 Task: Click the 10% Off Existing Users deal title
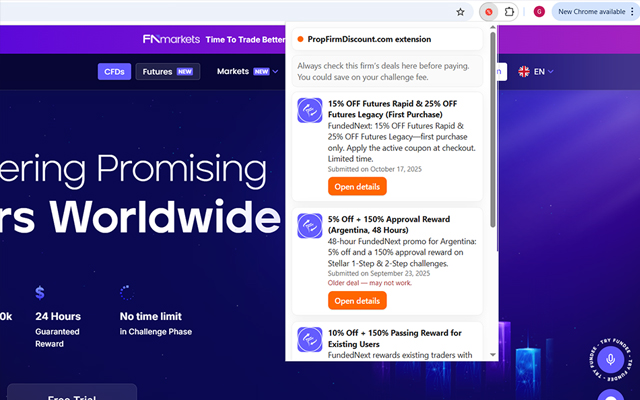[394, 333]
